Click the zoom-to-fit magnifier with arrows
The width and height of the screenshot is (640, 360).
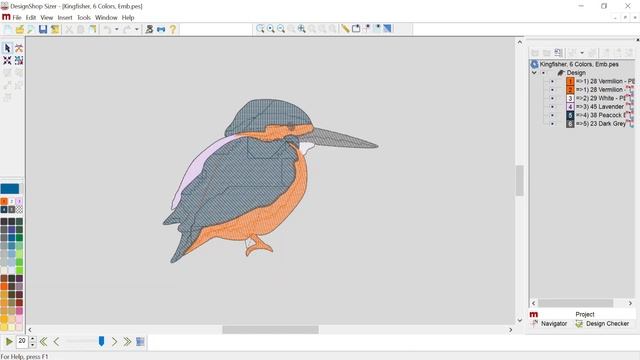pyautogui.click(x=302, y=29)
